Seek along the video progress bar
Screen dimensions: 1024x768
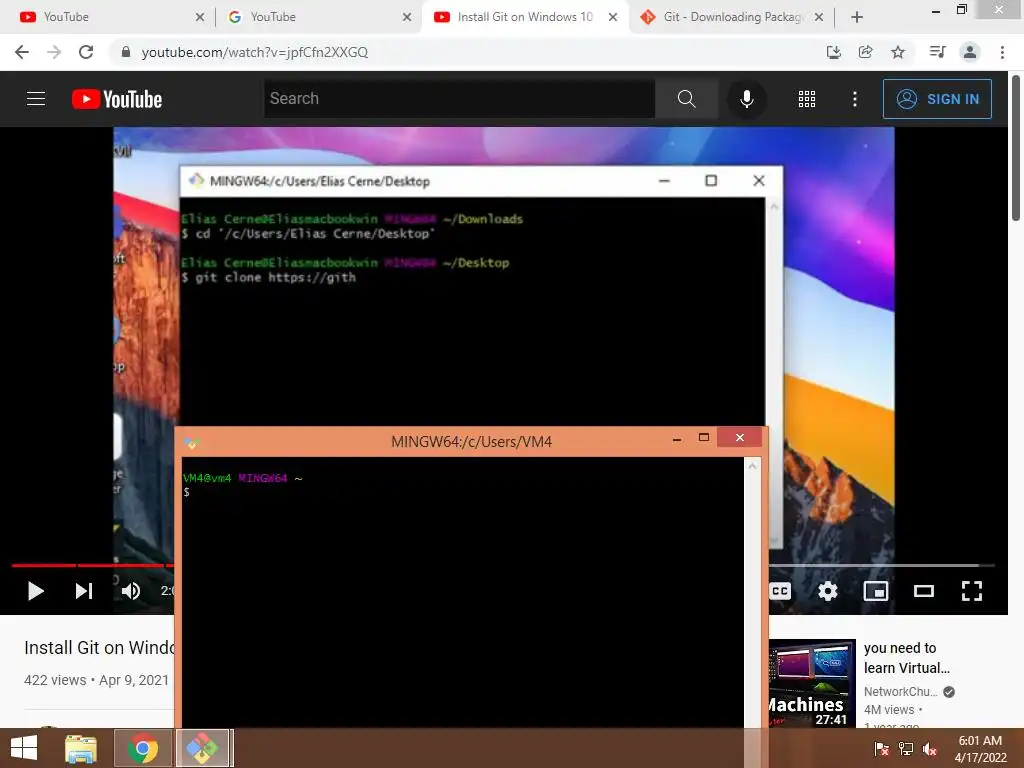point(881,565)
